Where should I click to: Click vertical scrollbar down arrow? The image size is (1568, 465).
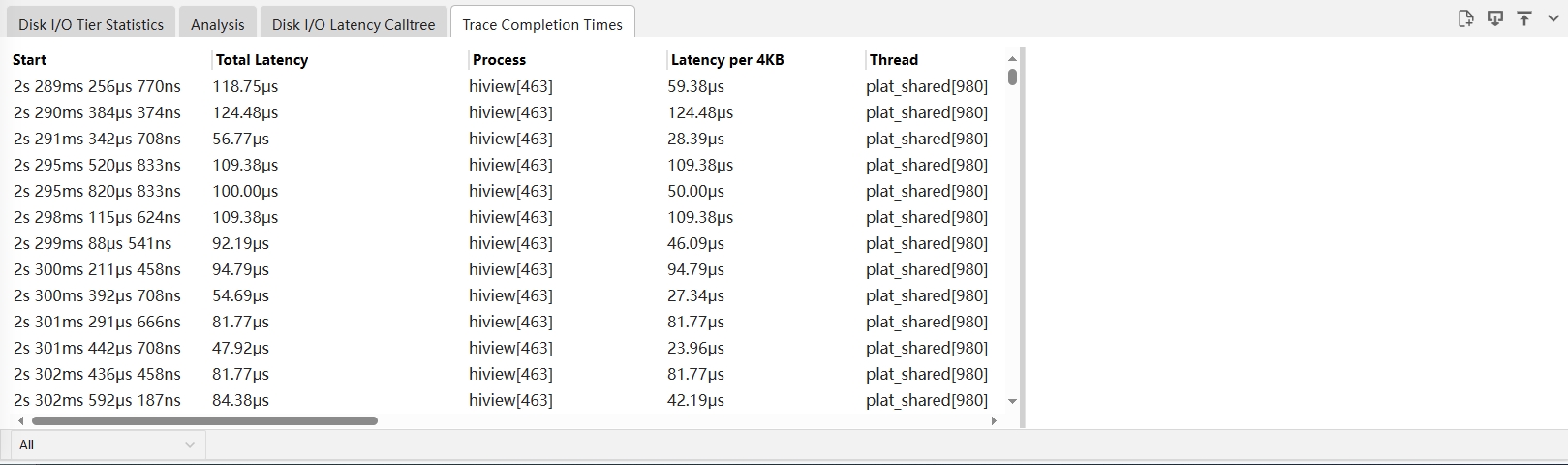click(x=1012, y=401)
